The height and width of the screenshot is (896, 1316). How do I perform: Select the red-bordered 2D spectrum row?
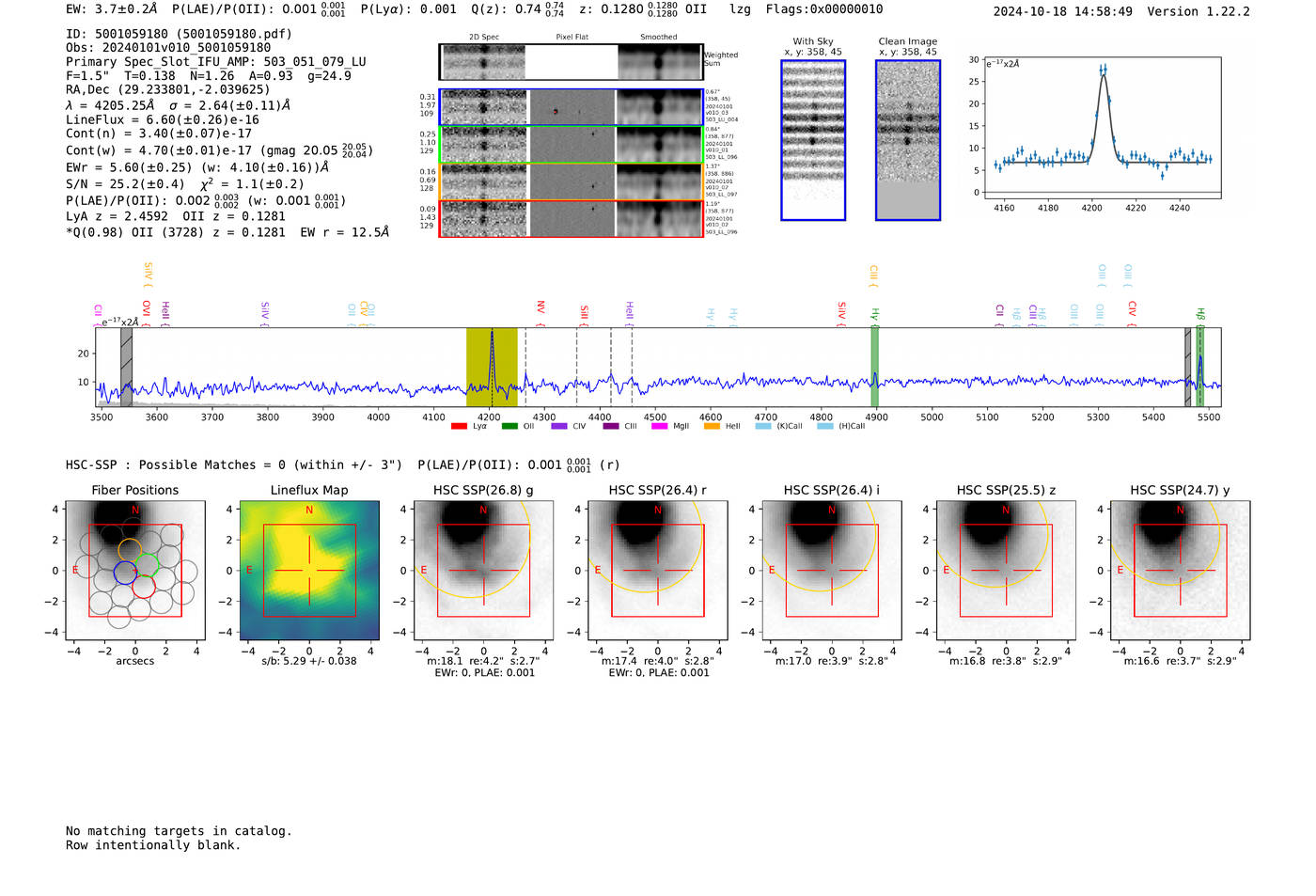pyautogui.click(x=571, y=219)
